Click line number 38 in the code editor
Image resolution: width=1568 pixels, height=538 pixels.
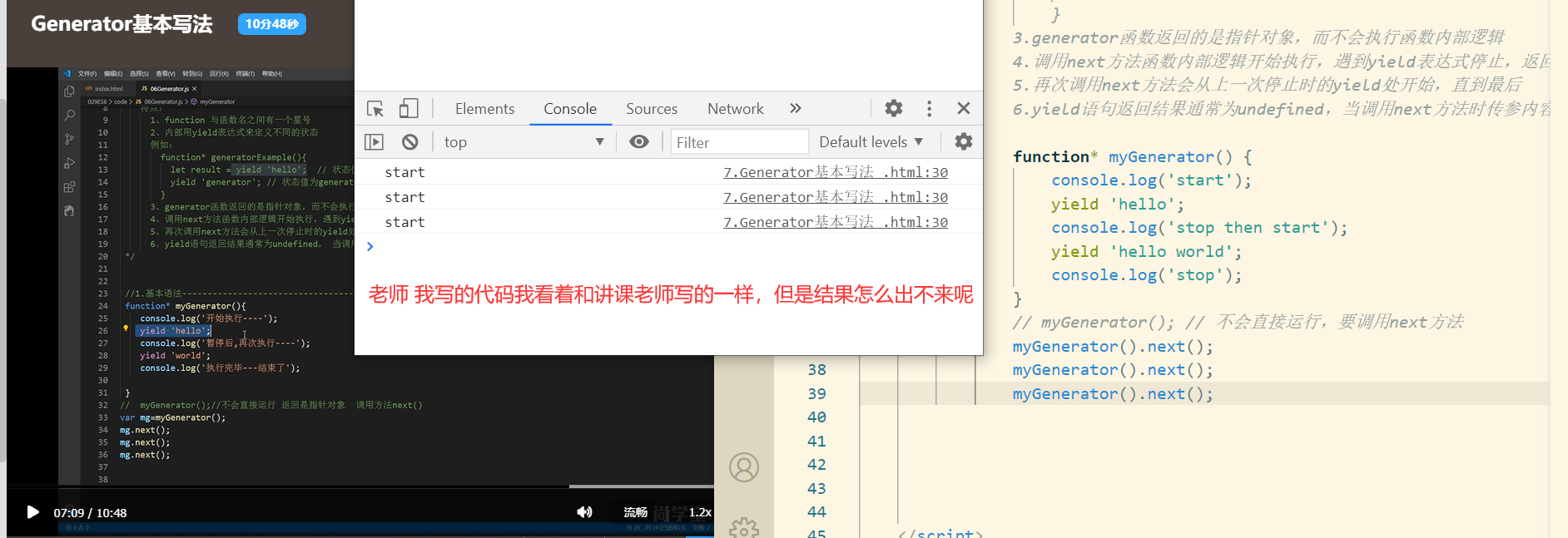816,370
